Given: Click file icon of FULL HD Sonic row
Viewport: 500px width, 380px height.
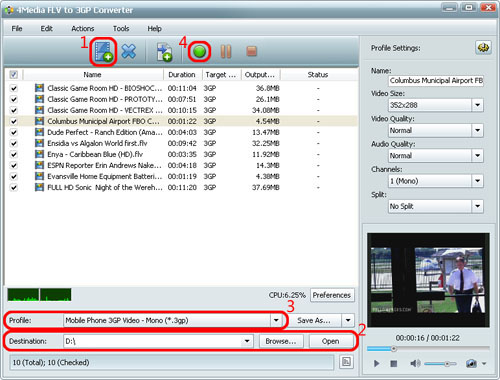Looking at the screenshot, I should (39, 187).
